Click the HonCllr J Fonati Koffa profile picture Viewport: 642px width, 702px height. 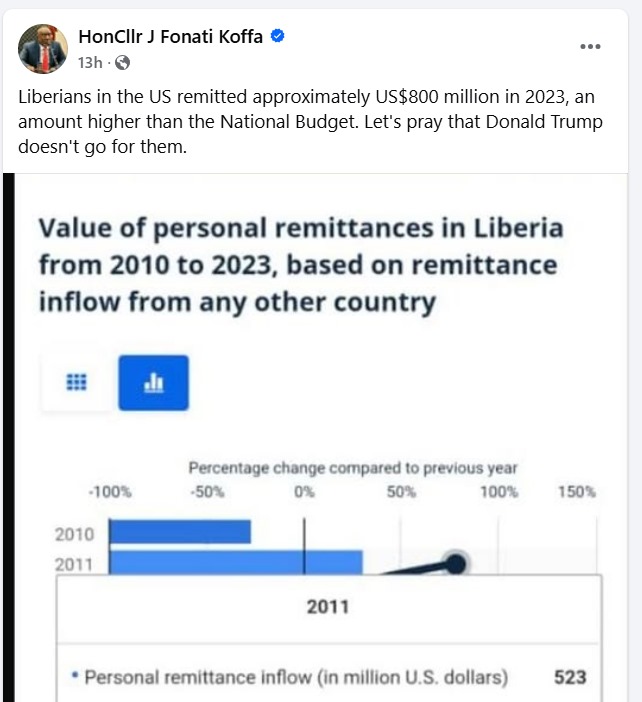(43, 49)
